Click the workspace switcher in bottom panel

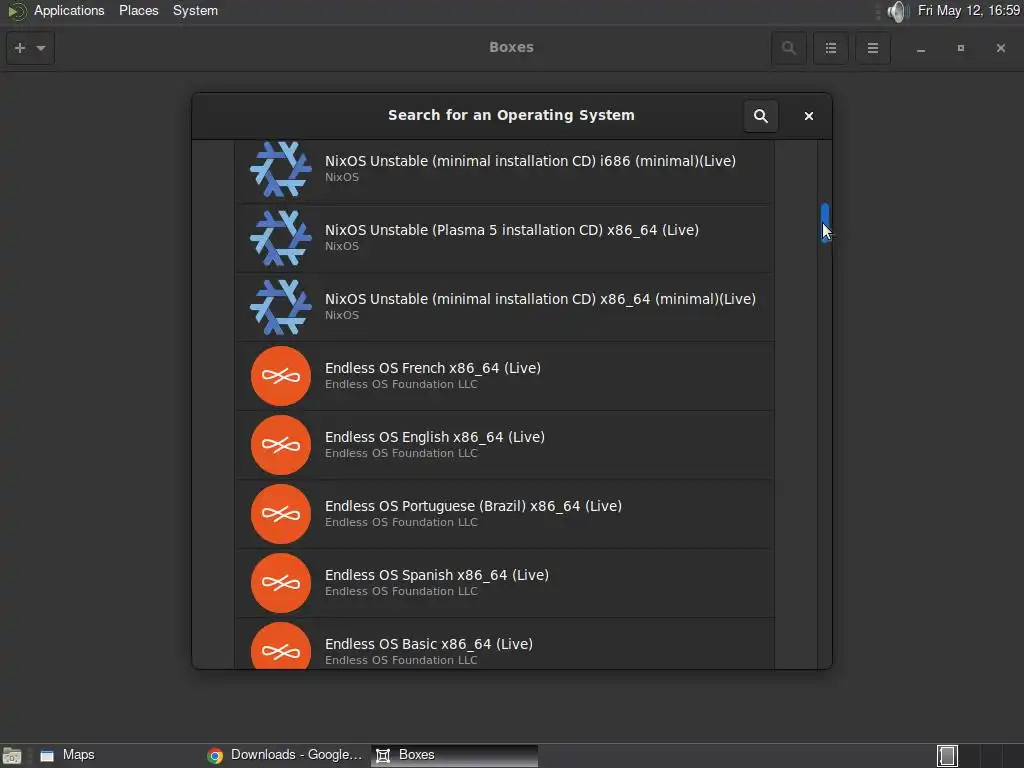tap(948, 756)
